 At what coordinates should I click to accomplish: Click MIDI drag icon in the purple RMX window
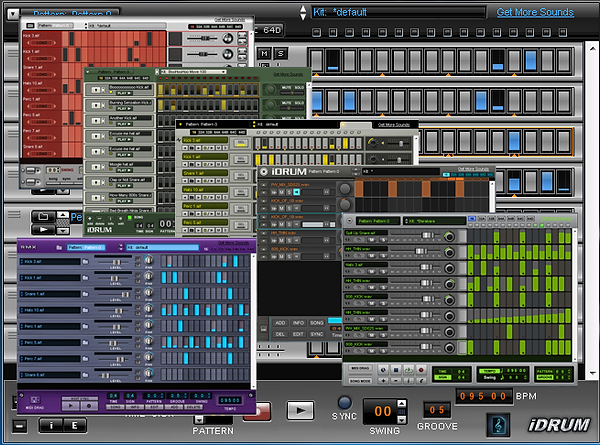[x=34, y=400]
